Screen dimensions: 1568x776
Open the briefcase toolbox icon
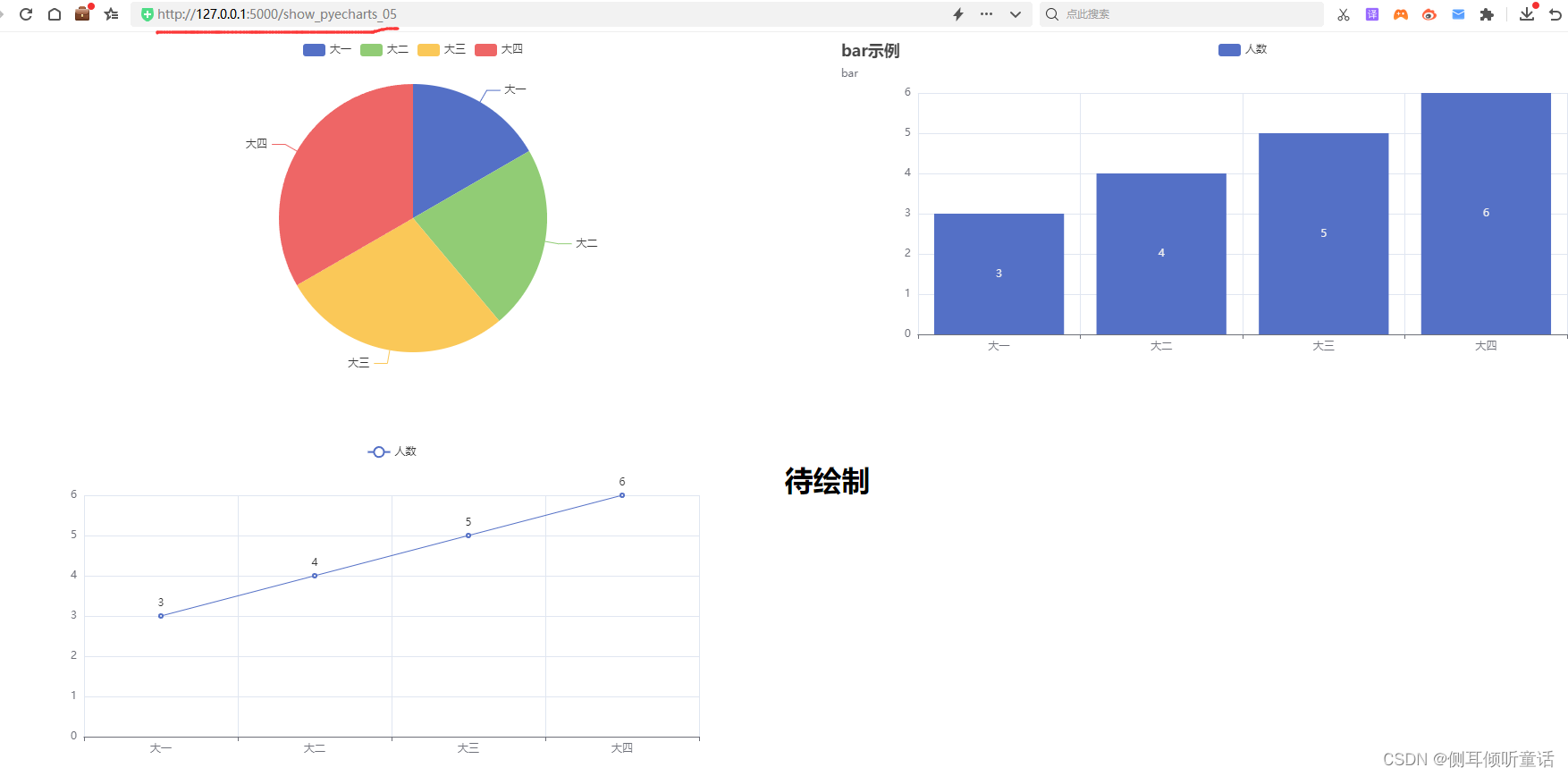82,13
